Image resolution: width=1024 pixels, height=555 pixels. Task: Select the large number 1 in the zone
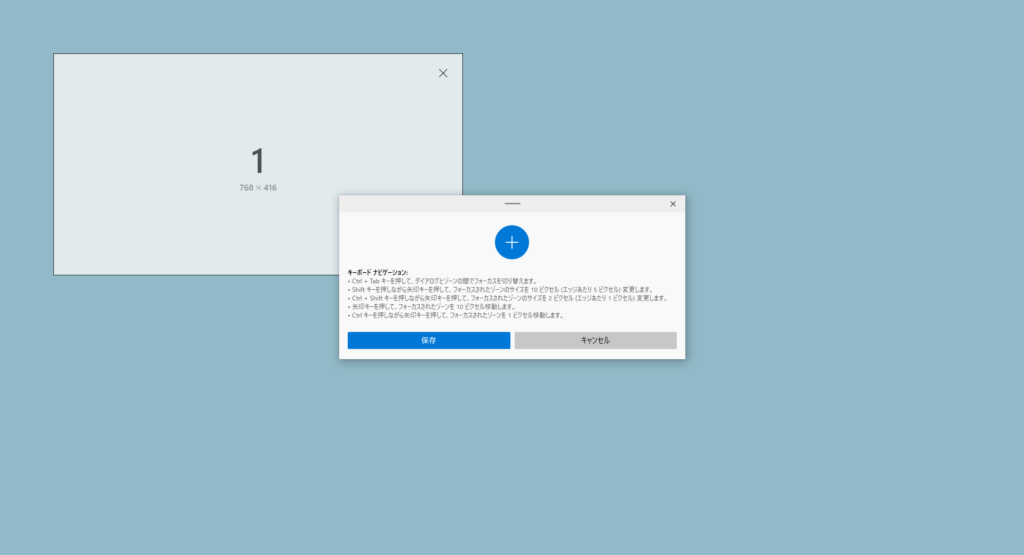[x=258, y=161]
